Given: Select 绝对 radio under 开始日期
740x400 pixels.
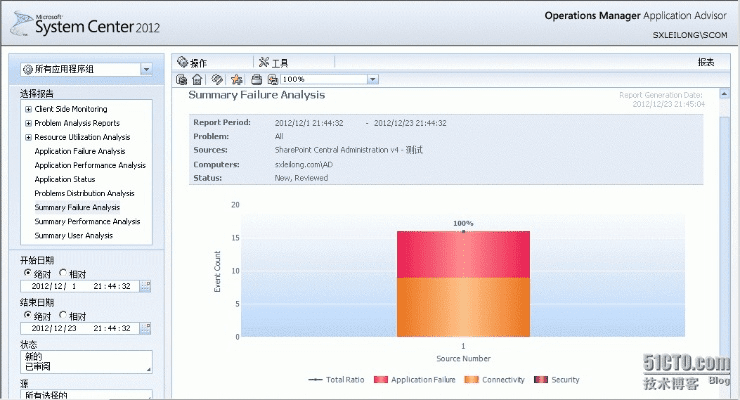Looking at the screenshot, I should (x=28, y=272).
